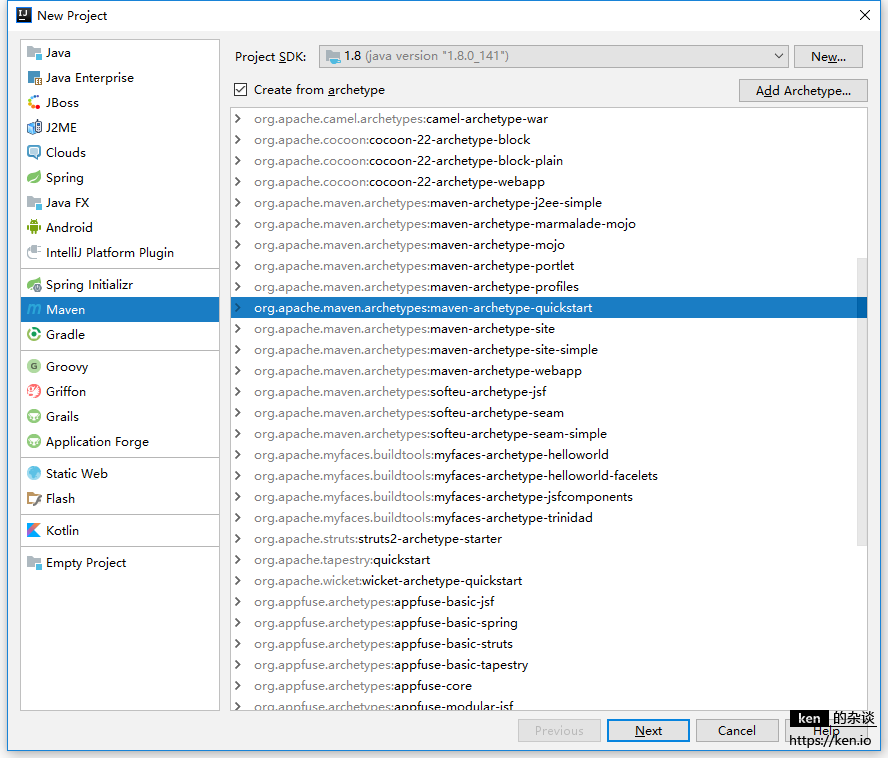This screenshot has width=888, height=758.
Task: Expand the struts2-archetype-starter node
Action: (x=238, y=539)
